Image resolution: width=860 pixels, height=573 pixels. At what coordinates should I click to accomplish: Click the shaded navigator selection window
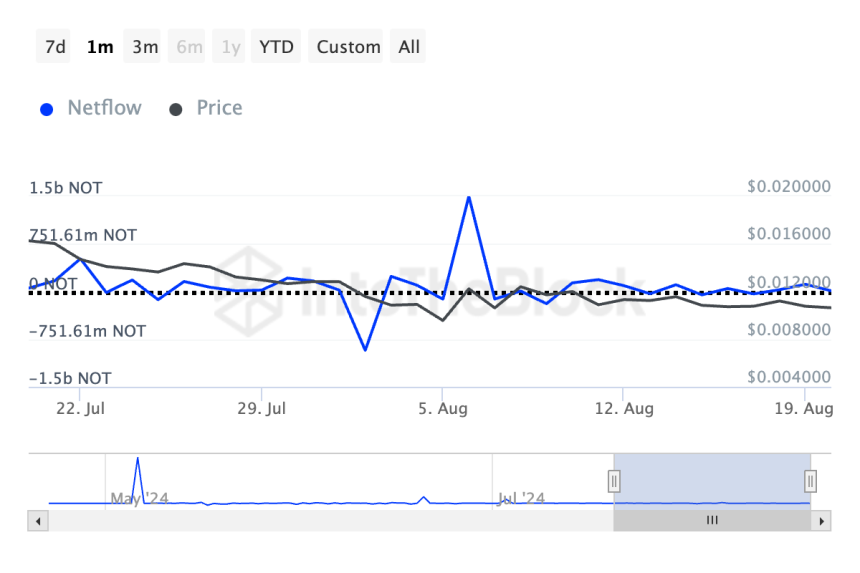pos(712,480)
